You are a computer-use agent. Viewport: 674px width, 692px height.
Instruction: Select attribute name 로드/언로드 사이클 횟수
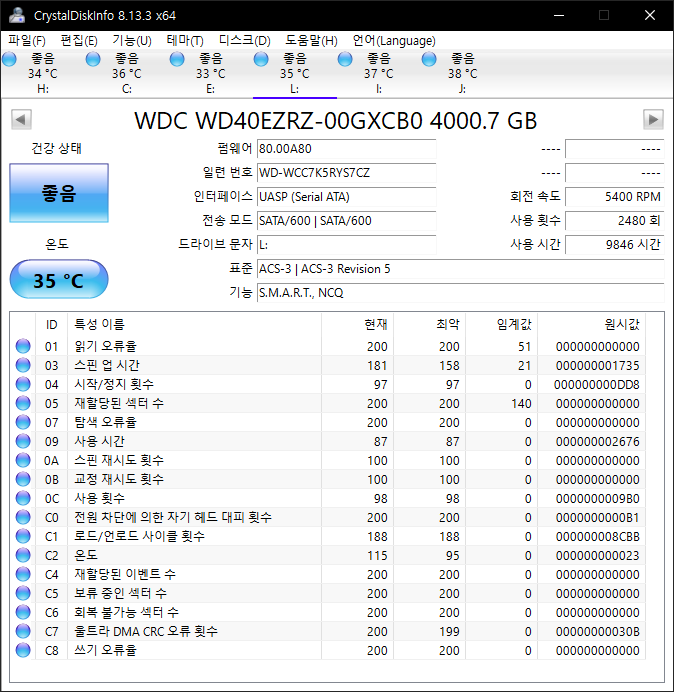[x=139, y=536]
